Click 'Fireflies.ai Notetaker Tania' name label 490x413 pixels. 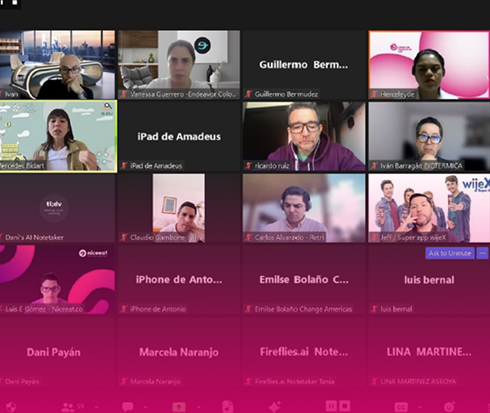coord(295,381)
